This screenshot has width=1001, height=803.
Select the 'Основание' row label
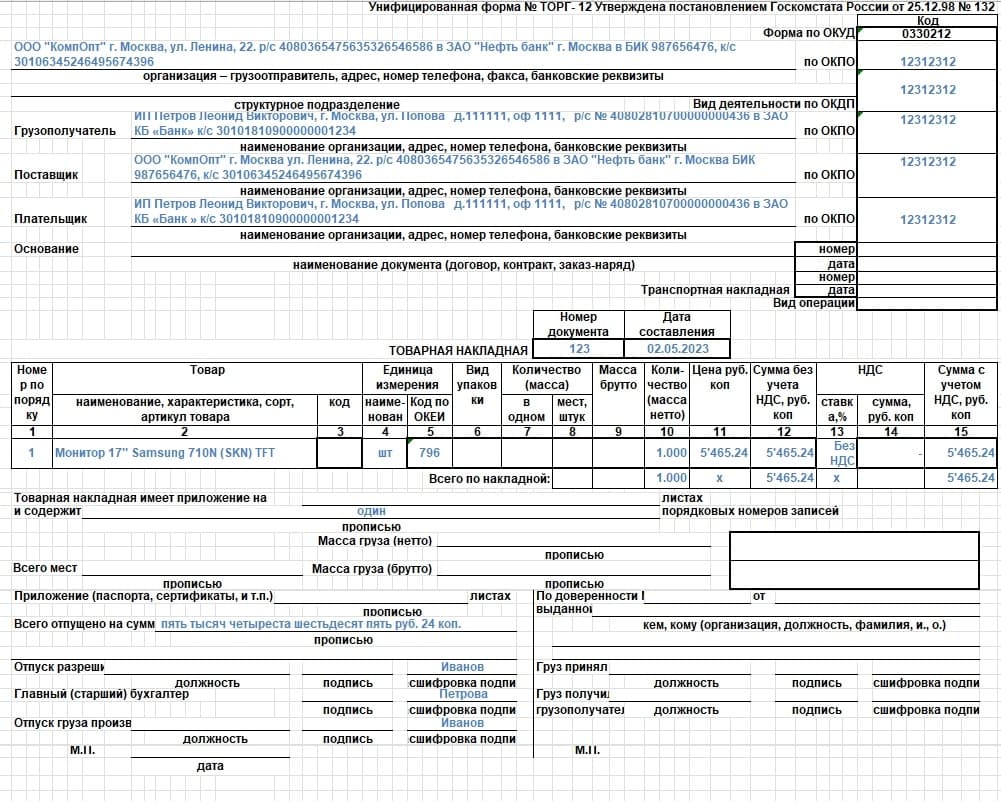(x=47, y=248)
